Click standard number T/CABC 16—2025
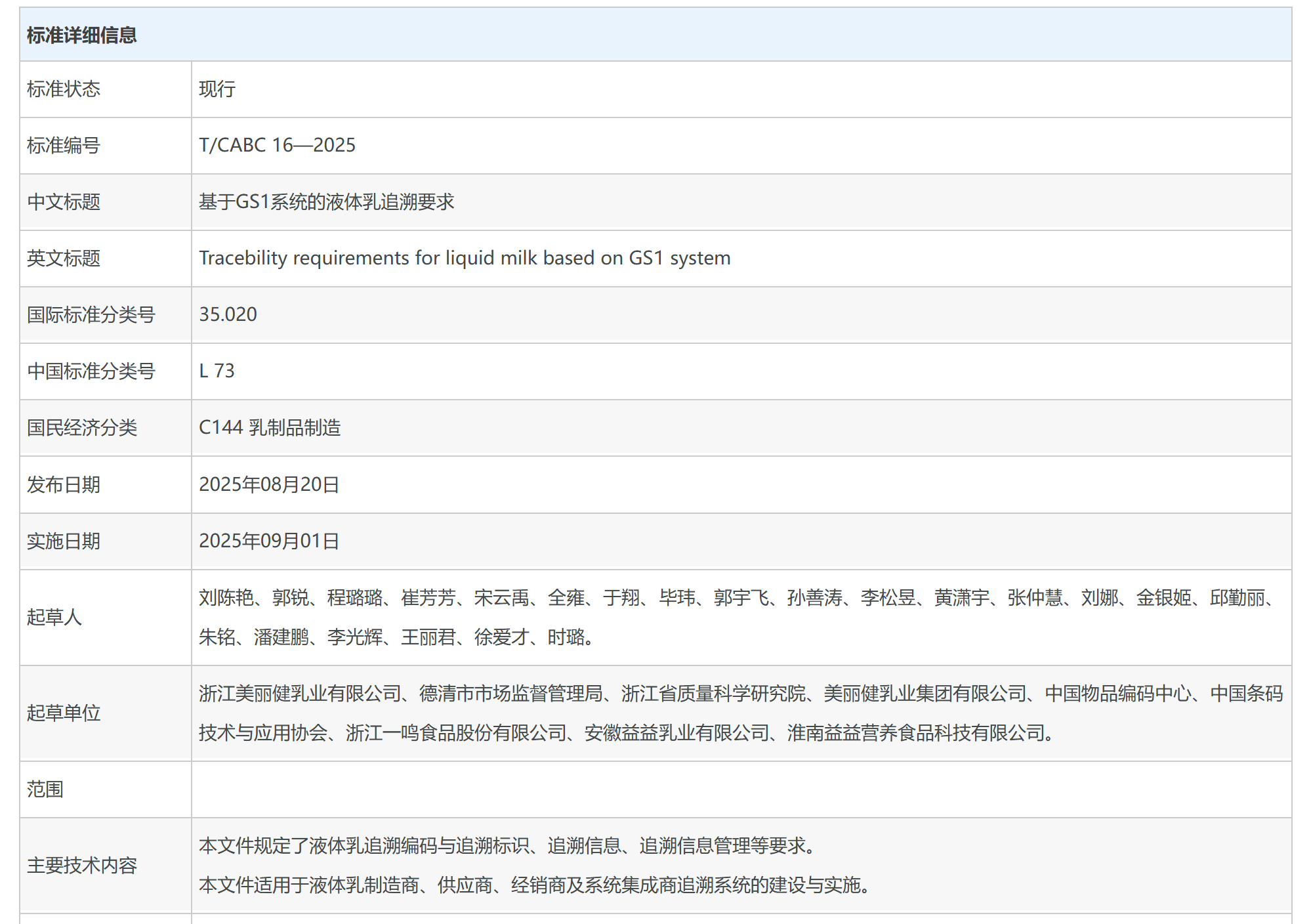Viewport: 1311px width, 924px height. click(277, 145)
